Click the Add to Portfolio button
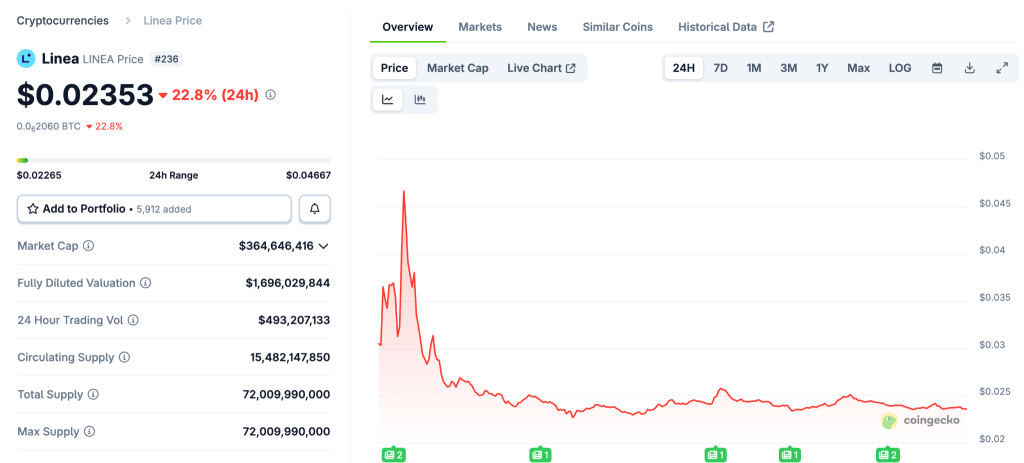1024x463 pixels. [154, 209]
